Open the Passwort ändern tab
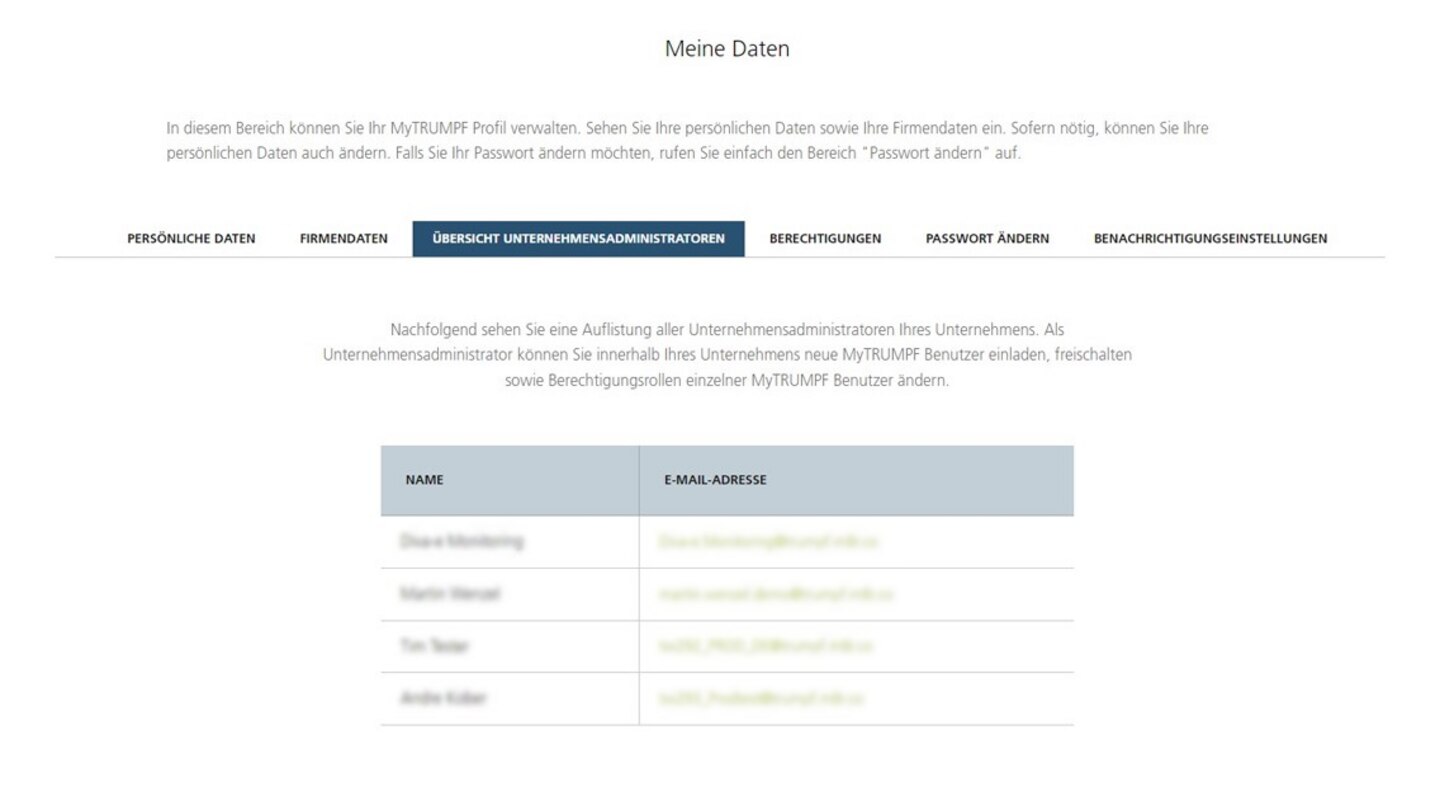This screenshot has width=1440, height=810. pyautogui.click(x=987, y=238)
